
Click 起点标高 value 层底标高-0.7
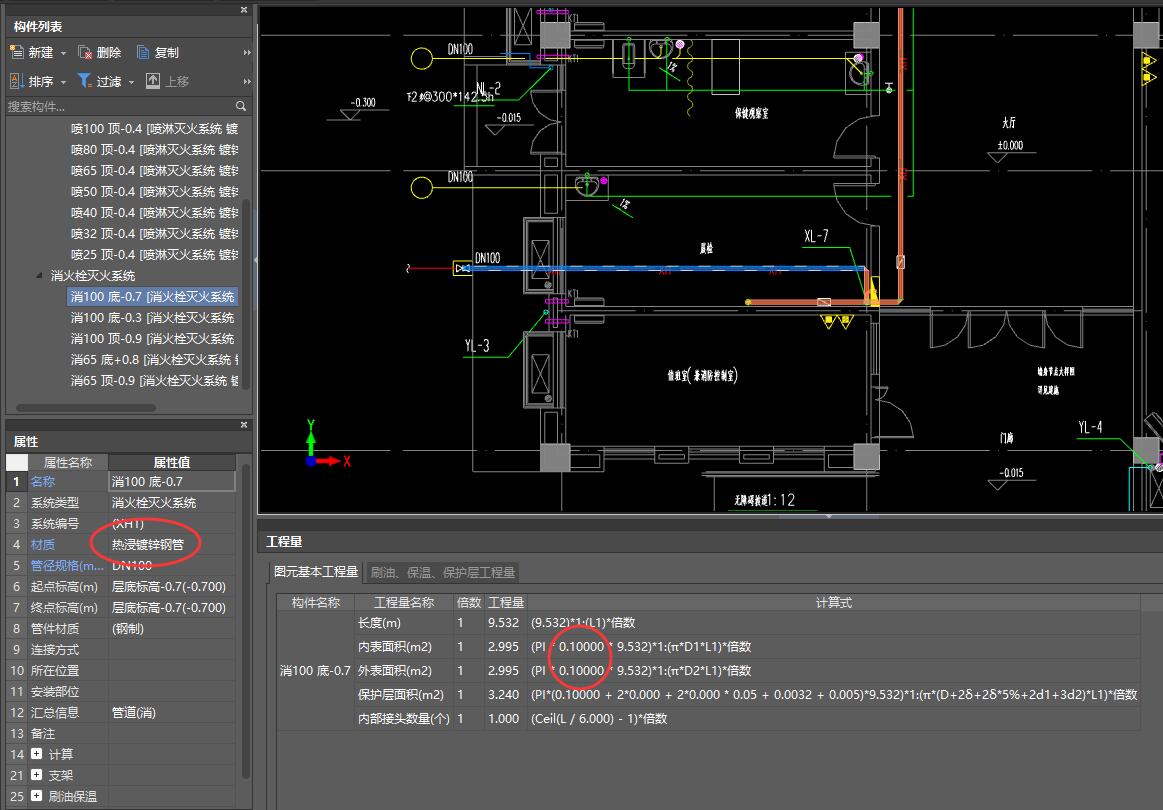172,586
